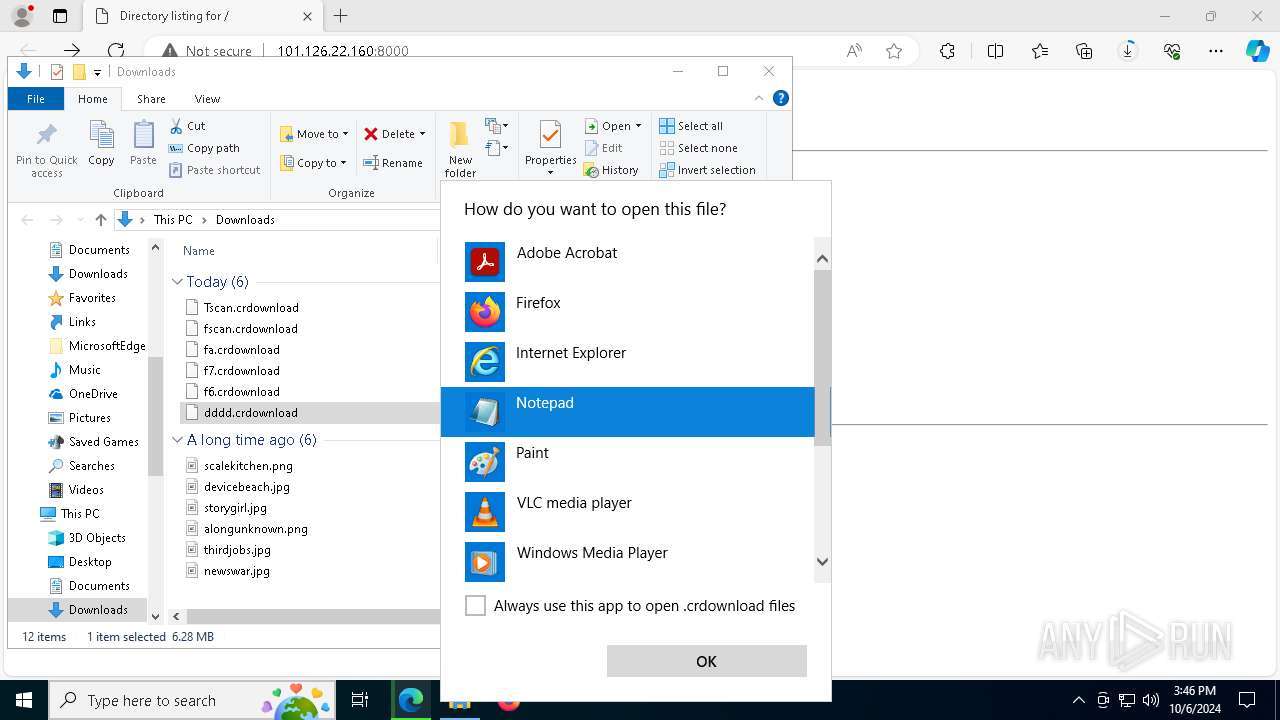Select Adobe Acrobat app icon
This screenshot has width=1280, height=720.
(x=485, y=262)
